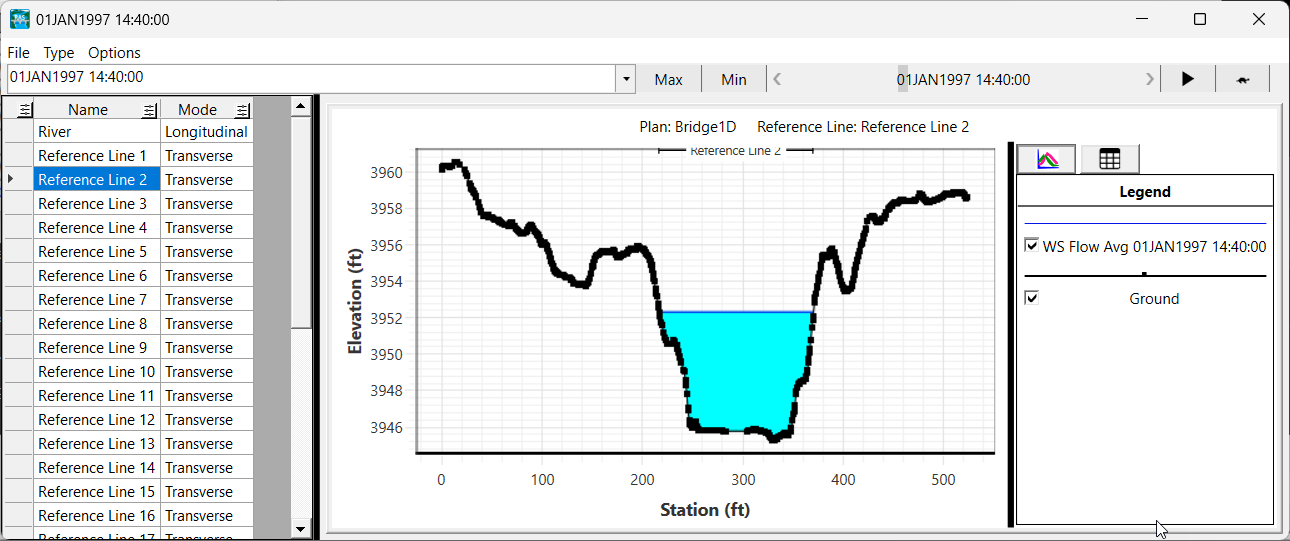Open the Options menu
This screenshot has width=1290, height=541.
pos(114,53)
